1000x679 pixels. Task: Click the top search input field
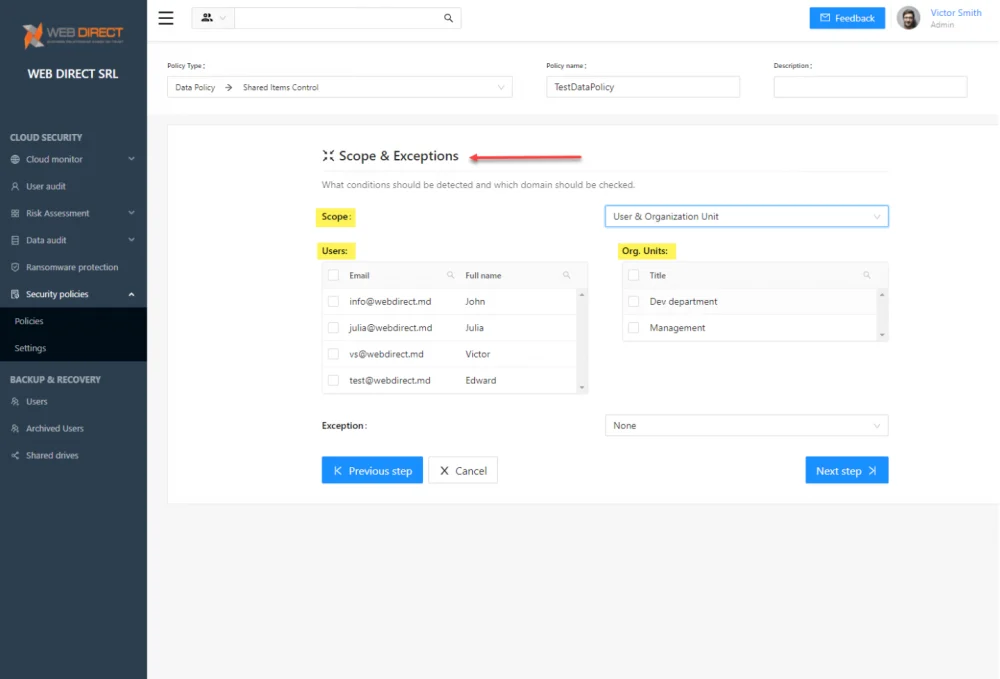tap(338, 18)
